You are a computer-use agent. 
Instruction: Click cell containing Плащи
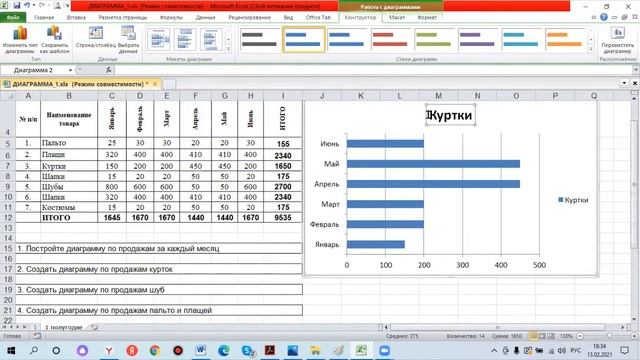[69, 155]
